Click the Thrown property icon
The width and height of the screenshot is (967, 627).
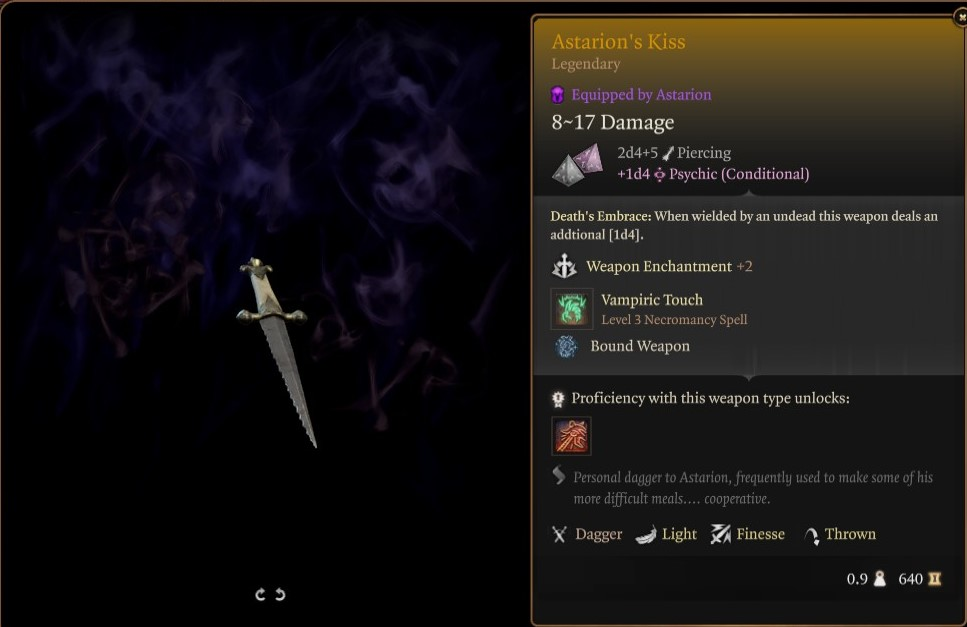(812, 536)
